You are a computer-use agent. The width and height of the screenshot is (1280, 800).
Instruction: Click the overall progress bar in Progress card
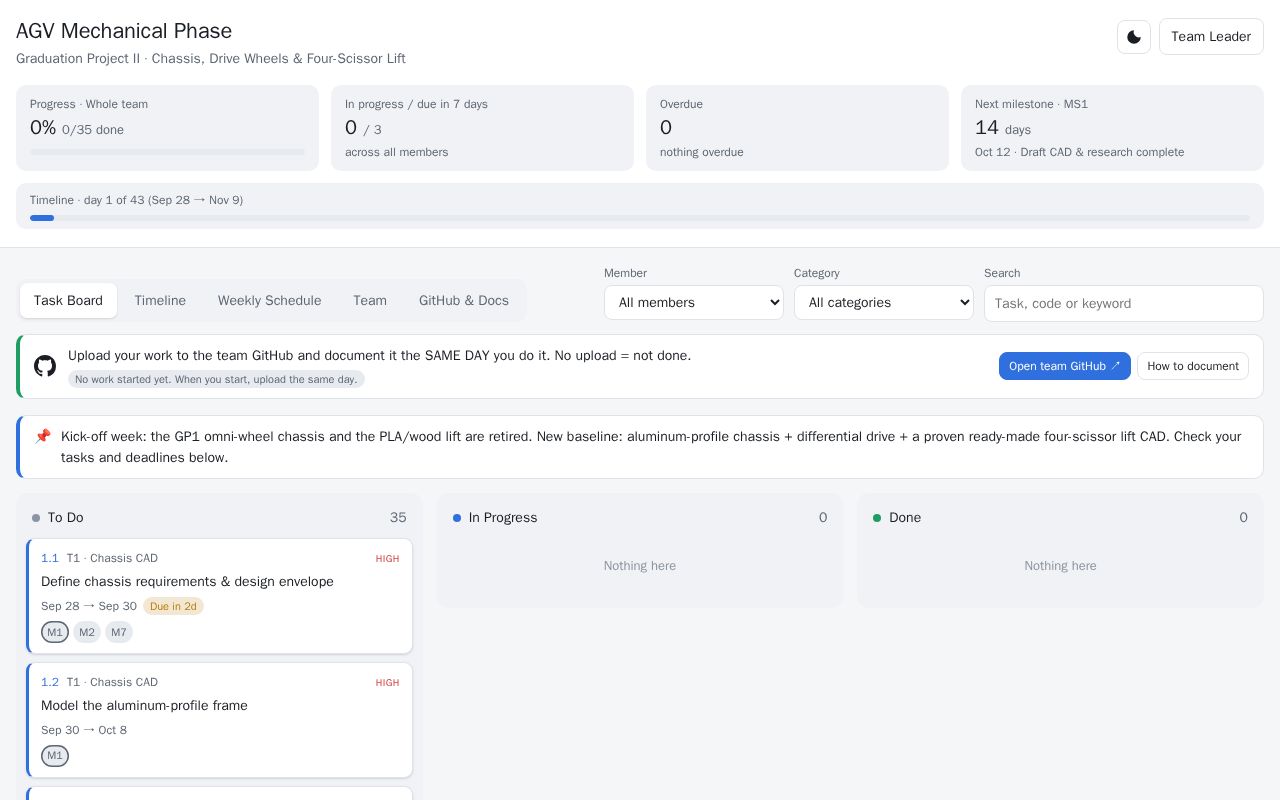click(167, 152)
